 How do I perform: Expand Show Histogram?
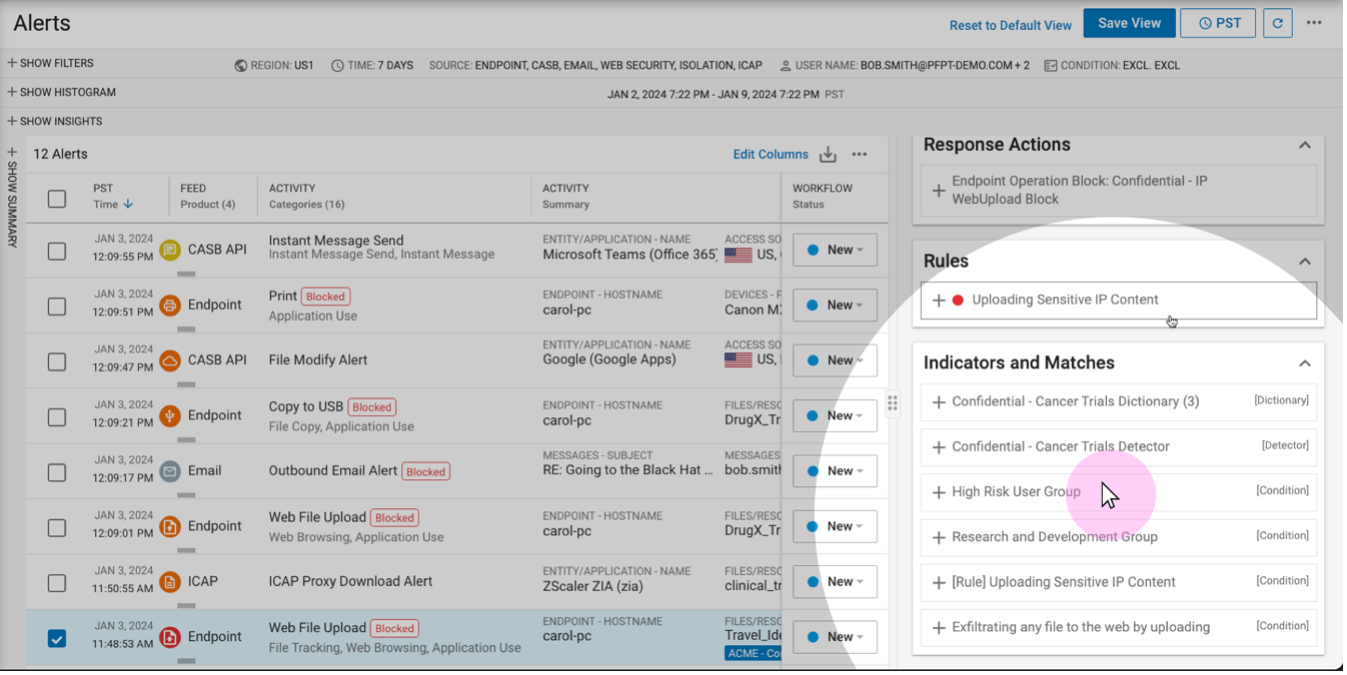pyautogui.click(x=61, y=92)
